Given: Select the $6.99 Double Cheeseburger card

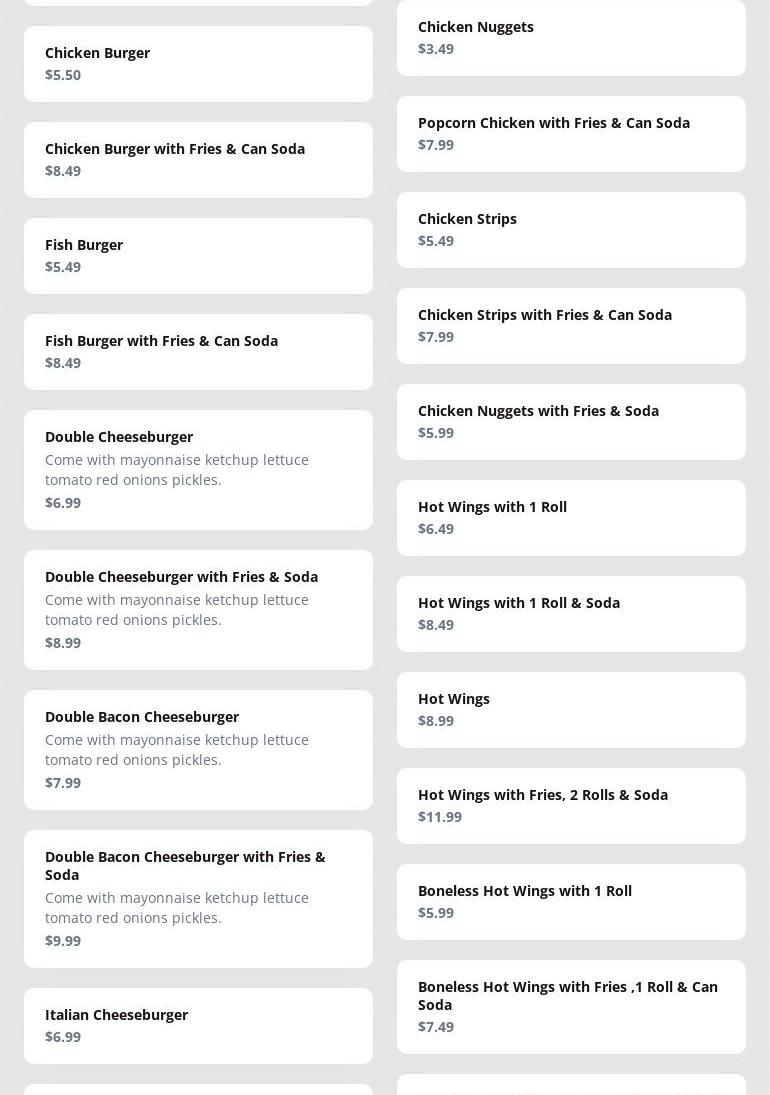Looking at the screenshot, I should pos(198,469).
